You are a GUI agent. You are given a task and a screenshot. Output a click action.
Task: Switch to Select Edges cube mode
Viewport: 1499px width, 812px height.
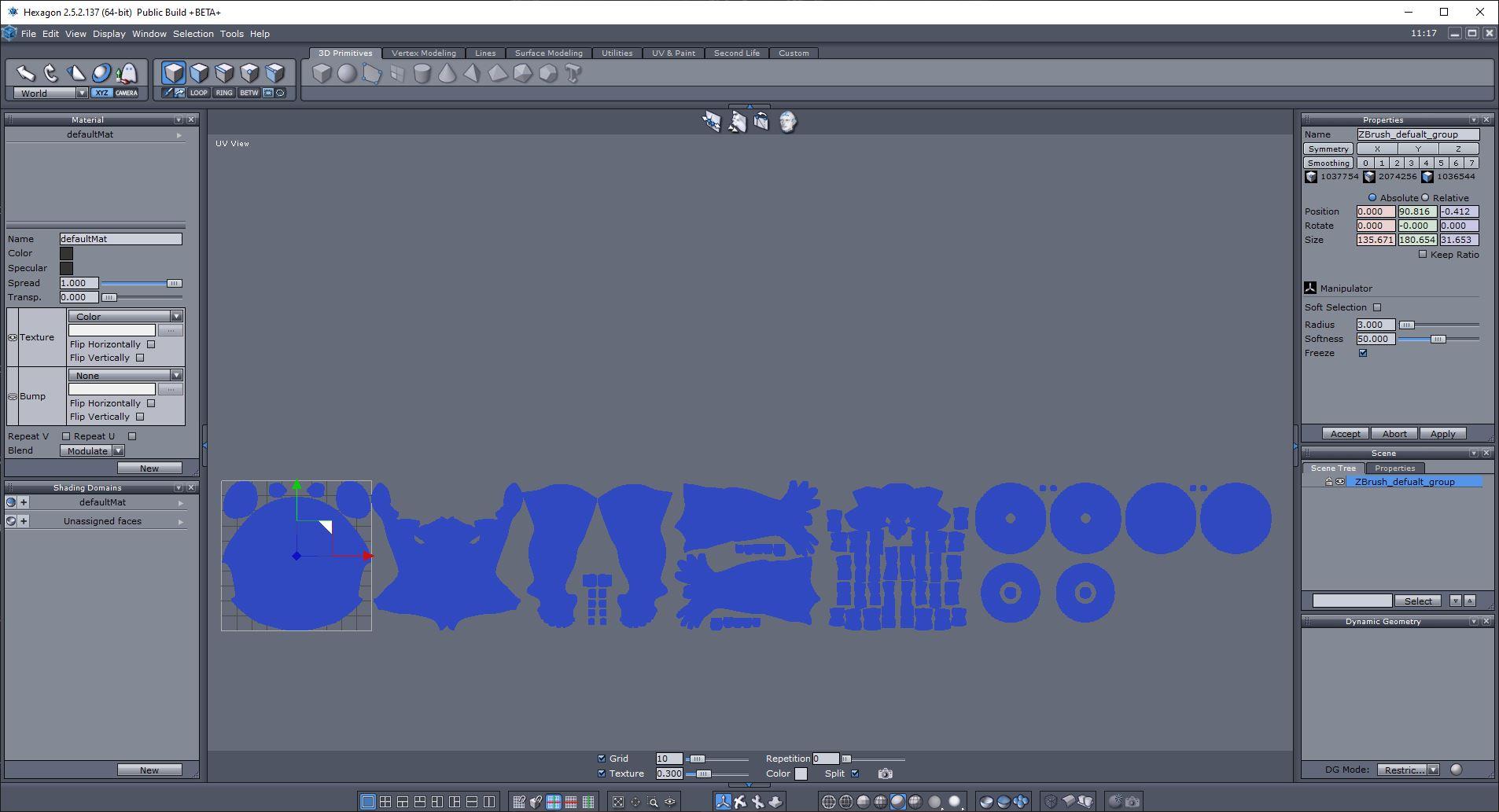tap(224, 73)
